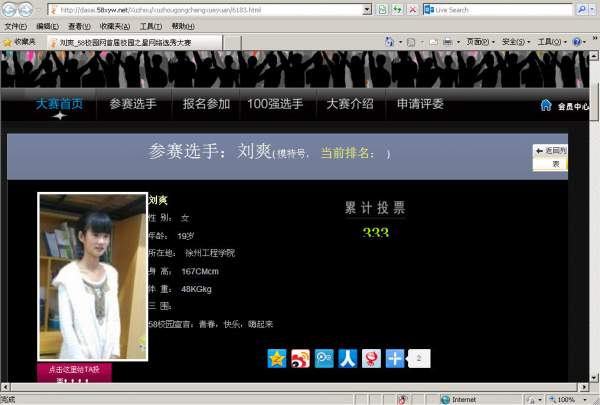Go back with the browser Back arrow

click(9, 9)
